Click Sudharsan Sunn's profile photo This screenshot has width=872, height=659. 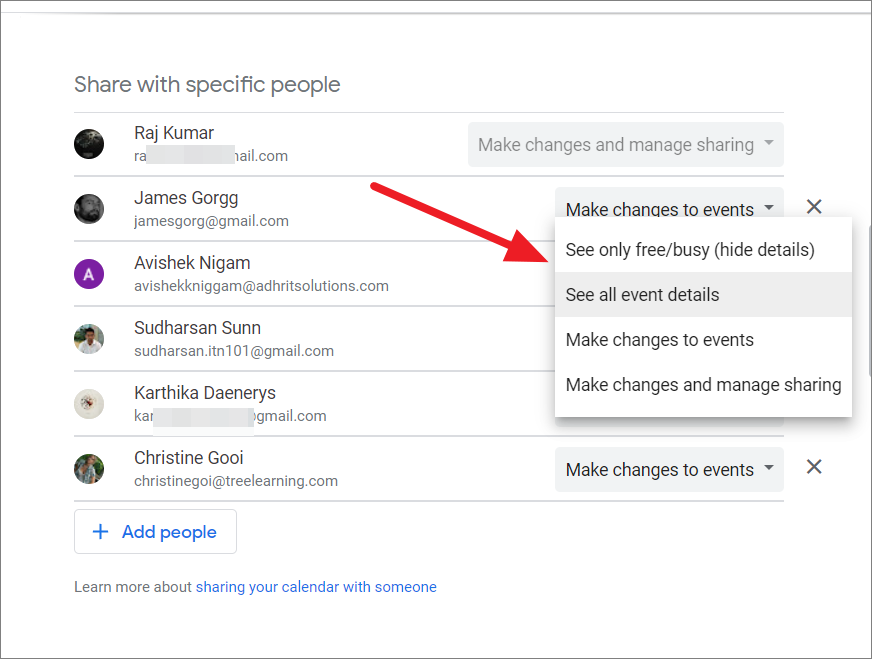[x=89, y=339]
